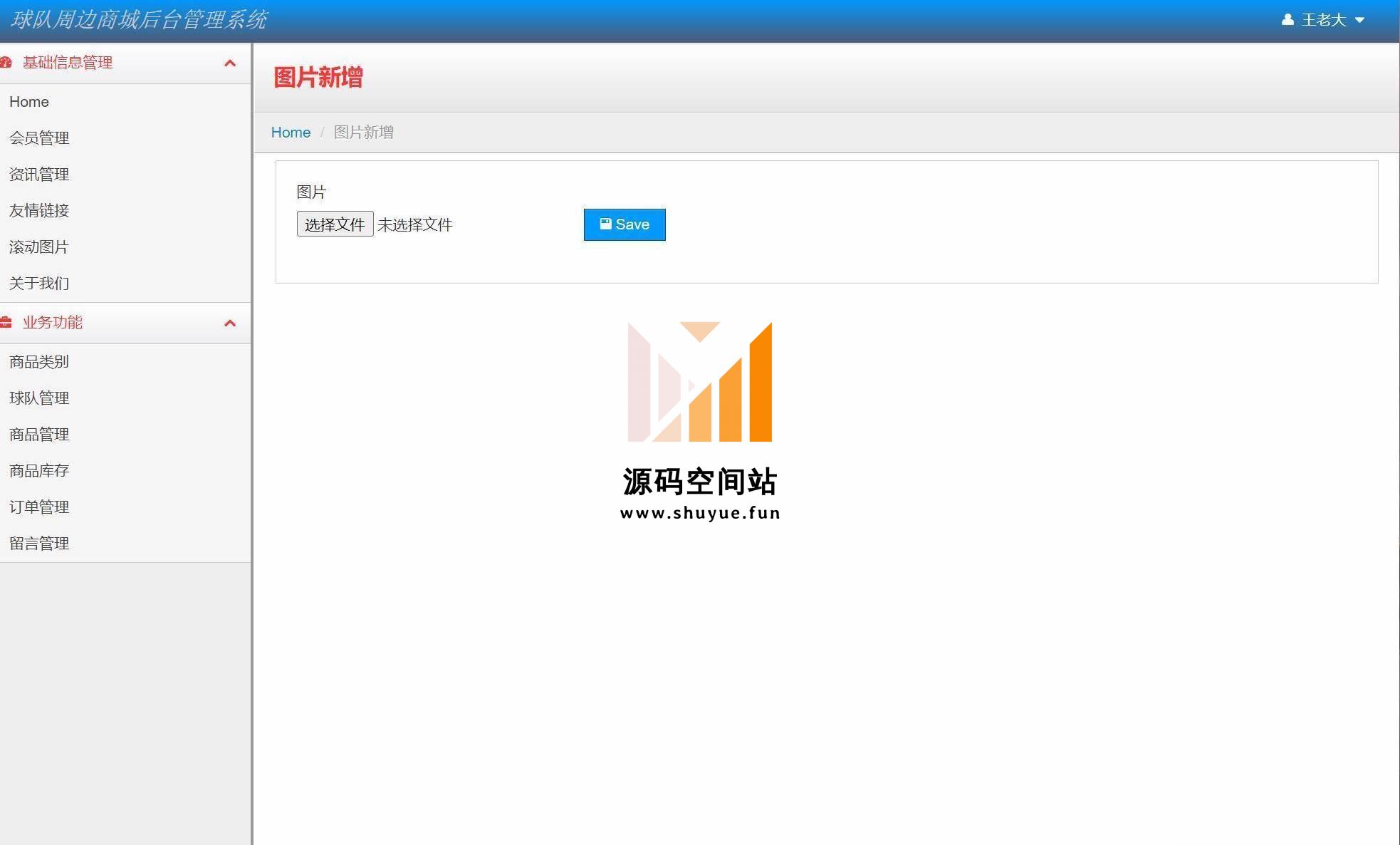Click the 王老大 username text
This screenshot has width=1400, height=845.
click(1324, 20)
